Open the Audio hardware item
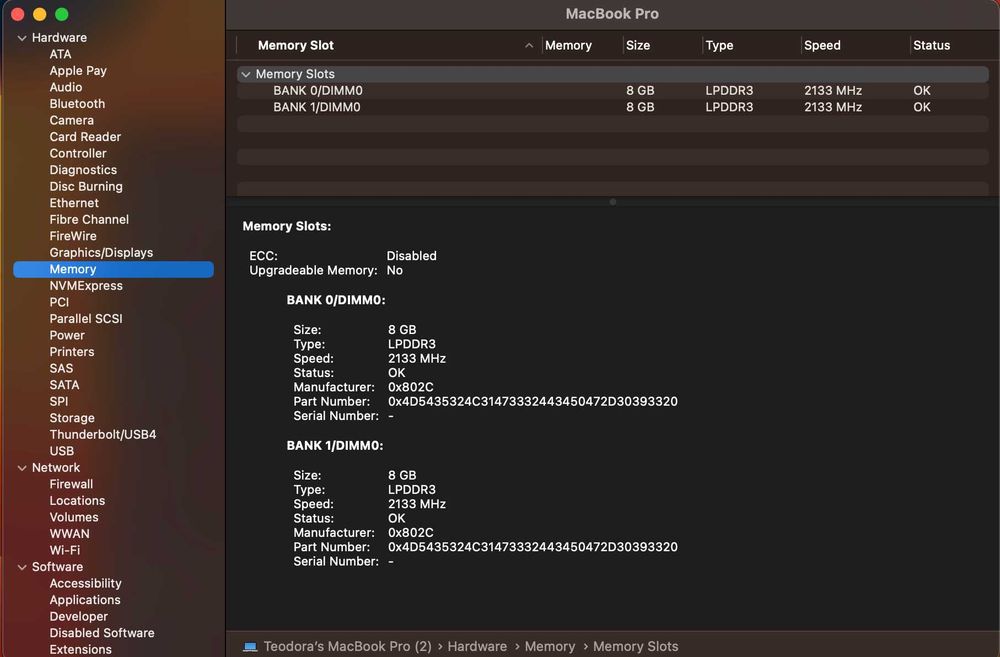 [66, 87]
